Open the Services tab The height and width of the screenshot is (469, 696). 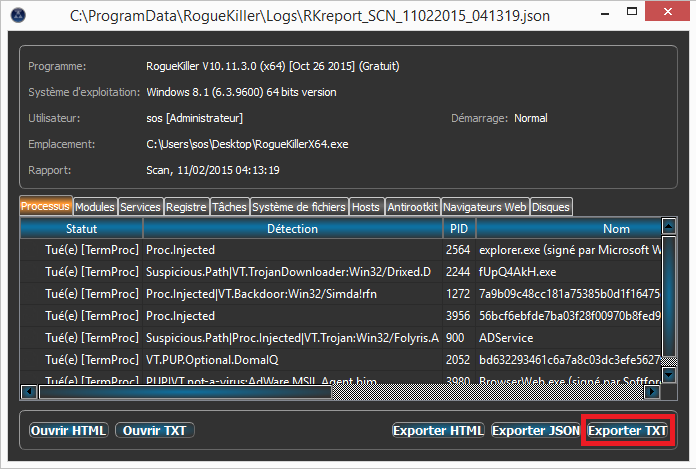click(140, 207)
